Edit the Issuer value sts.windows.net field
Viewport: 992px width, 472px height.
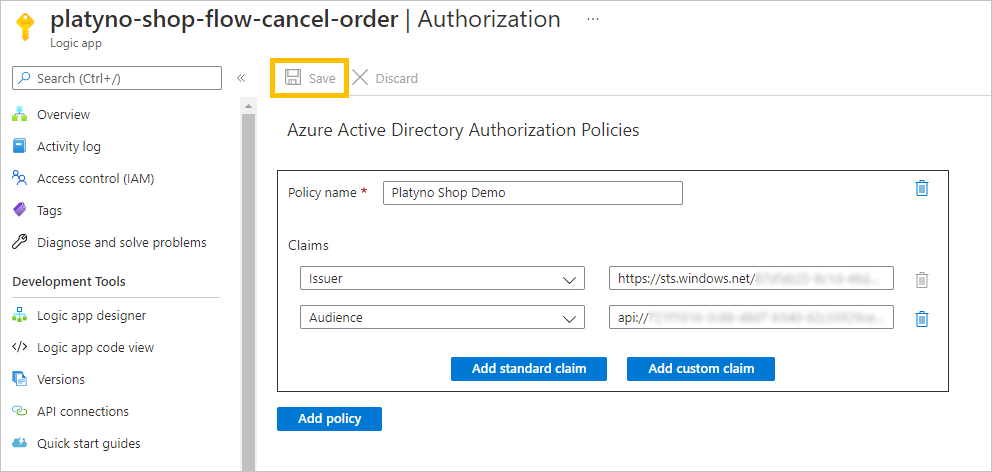point(752,278)
